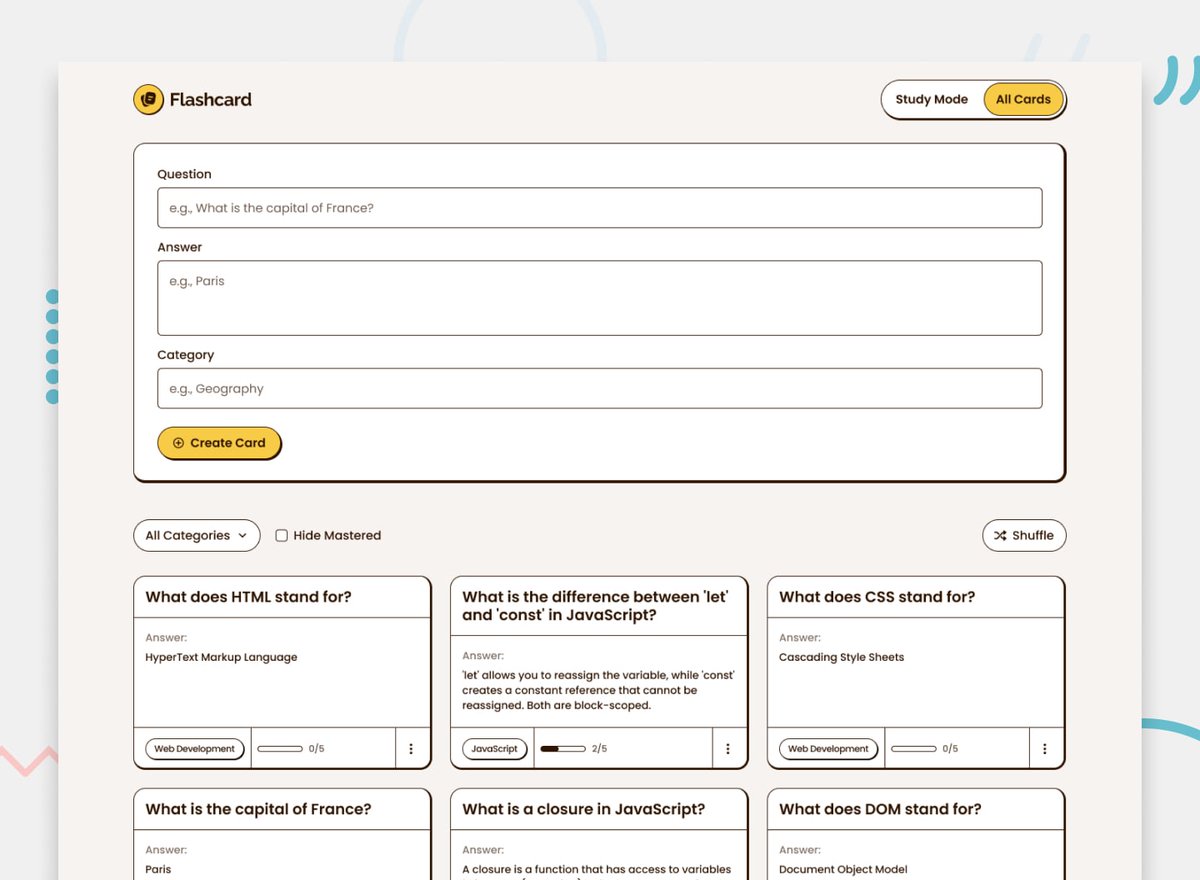The width and height of the screenshot is (1200, 880).
Task: Click the Answer text area
Action: click(x=600, y=297)
